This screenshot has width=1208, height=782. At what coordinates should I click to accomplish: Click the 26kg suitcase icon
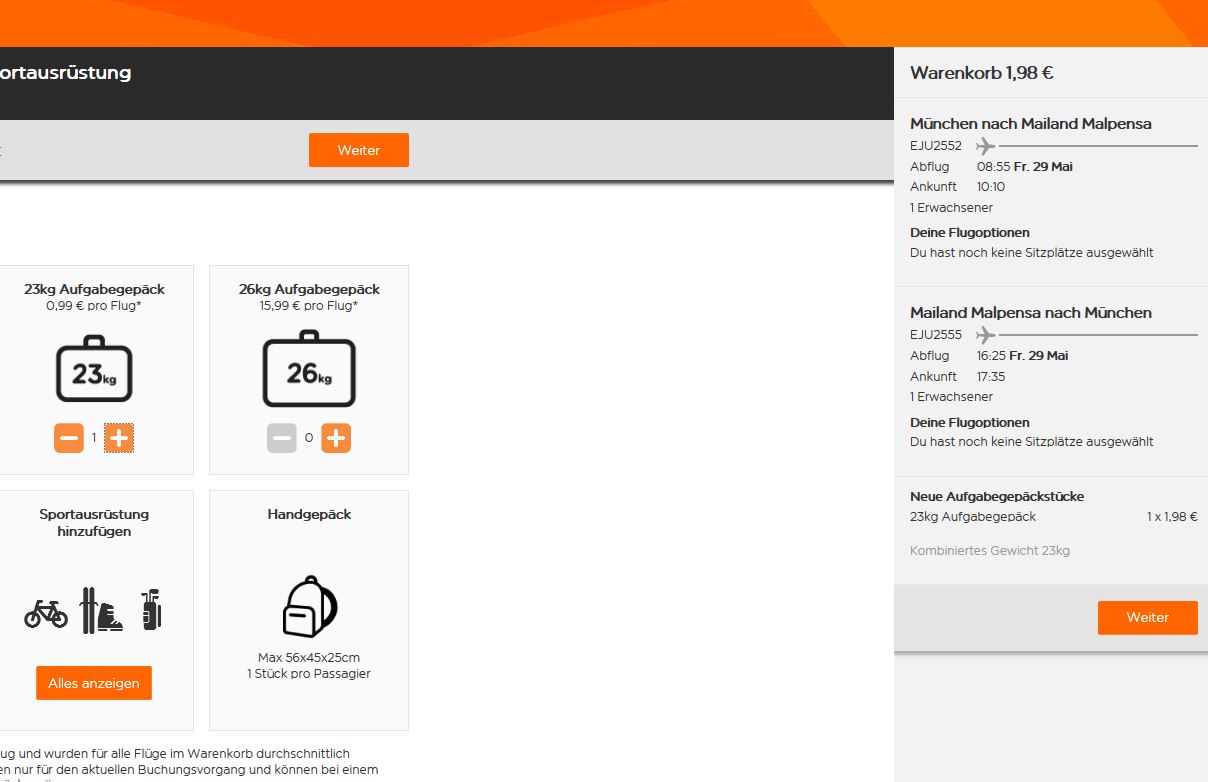click(309, 368)
